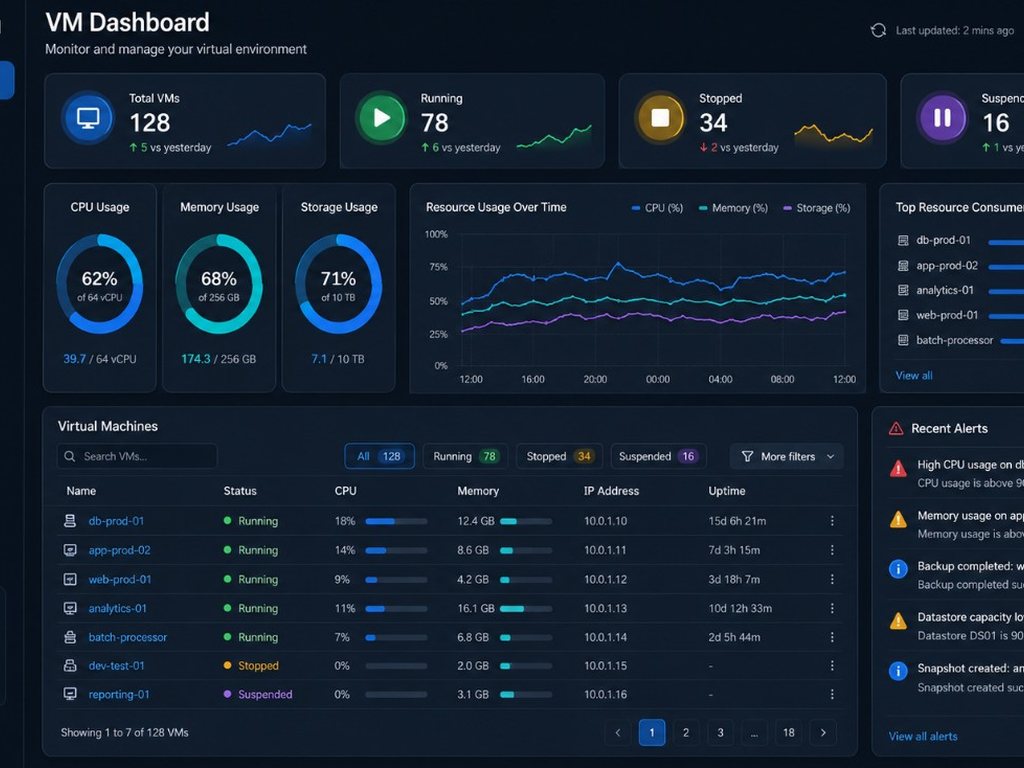Screen dimensions: 1024x768
Task: Open the actions menu for db-prod-01
Action: pos(832,520)
